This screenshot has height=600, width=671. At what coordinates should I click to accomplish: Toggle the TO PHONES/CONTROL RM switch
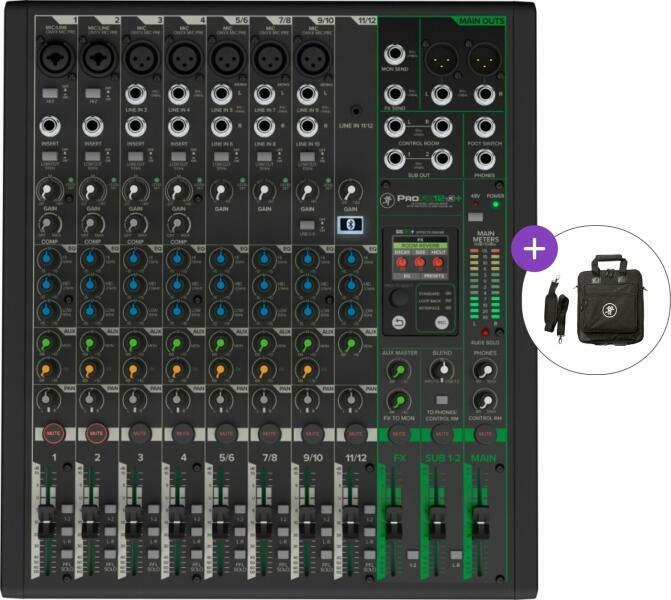(442, 400)
